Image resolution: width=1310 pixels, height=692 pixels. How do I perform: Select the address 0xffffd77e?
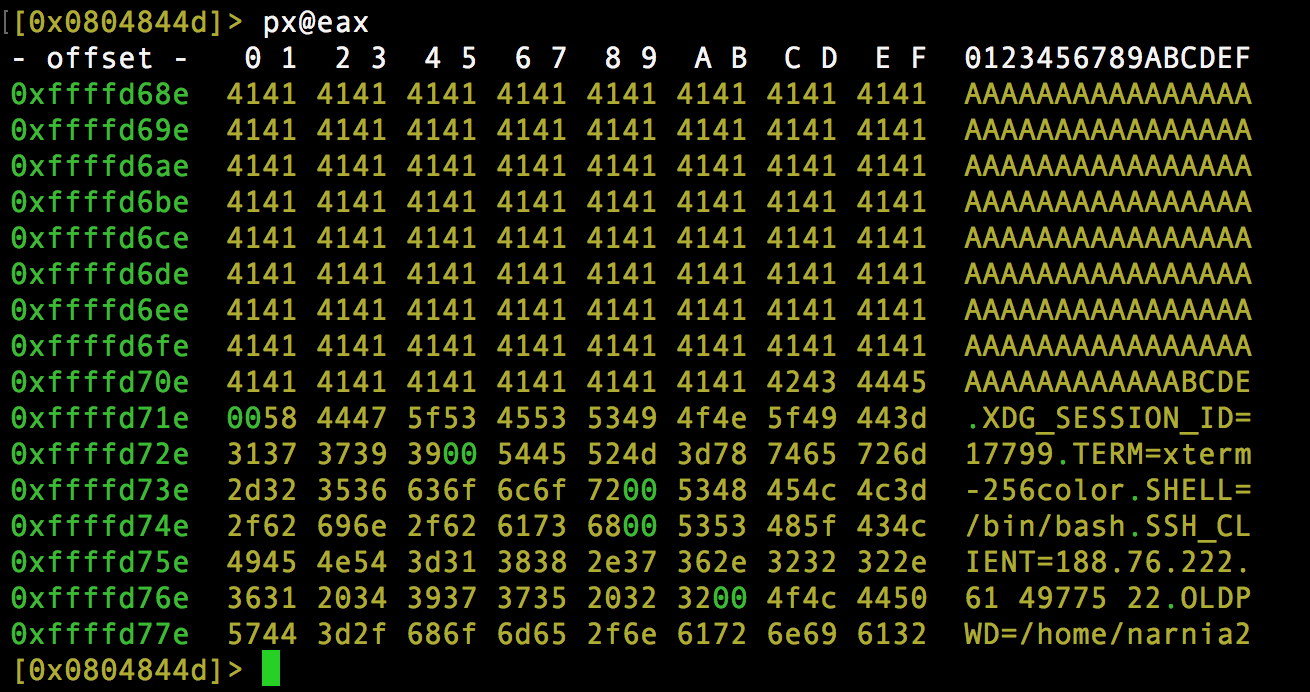pyautogui.click(x=100, y=634)
